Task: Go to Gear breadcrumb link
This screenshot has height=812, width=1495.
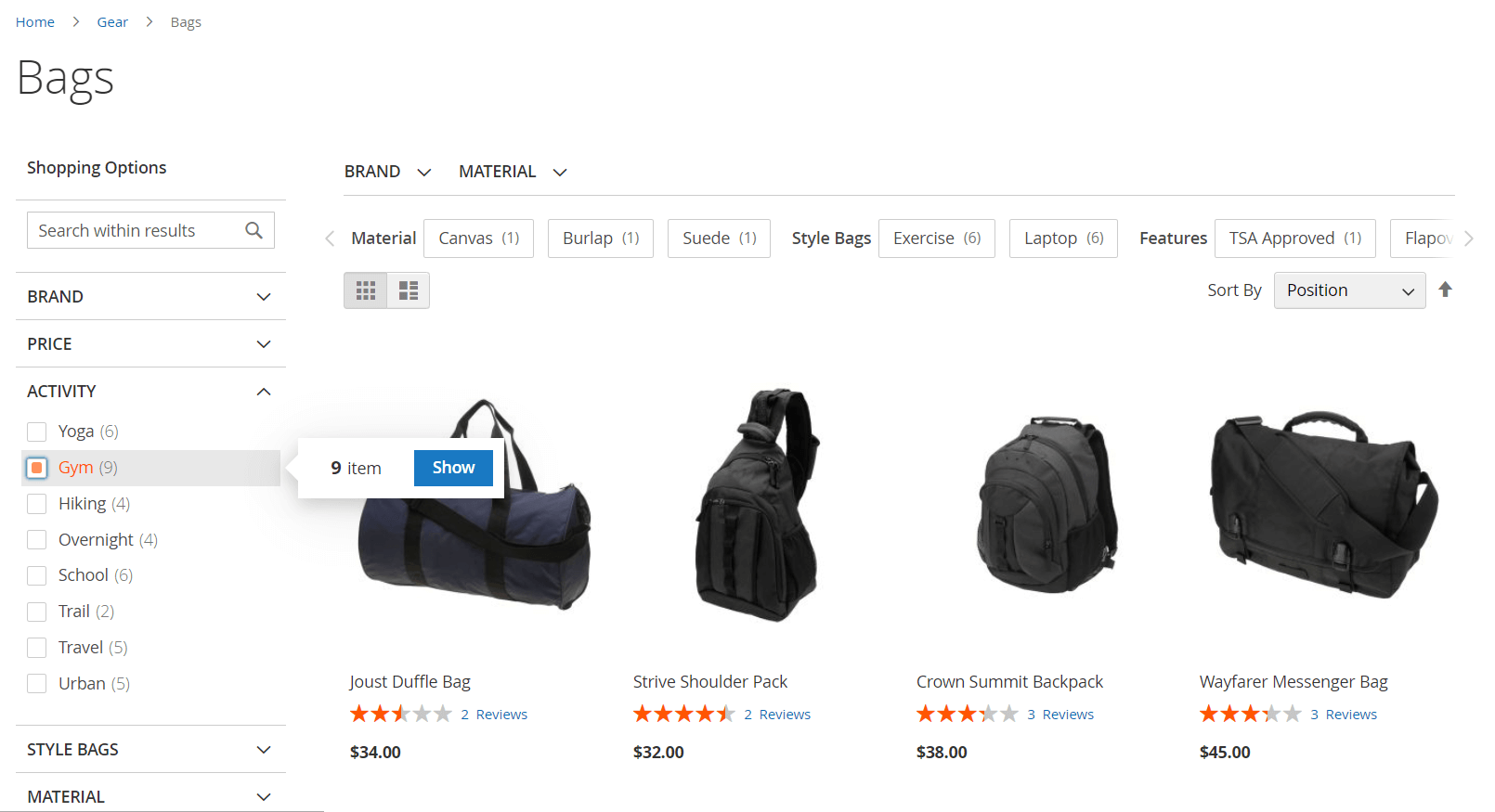Action: coord(112,22)
